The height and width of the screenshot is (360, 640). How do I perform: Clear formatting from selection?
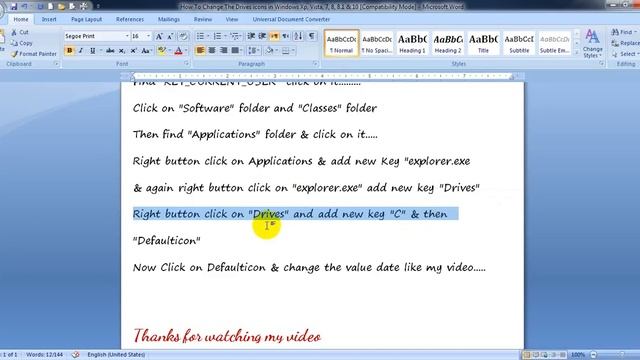click(x=183, y=36)
